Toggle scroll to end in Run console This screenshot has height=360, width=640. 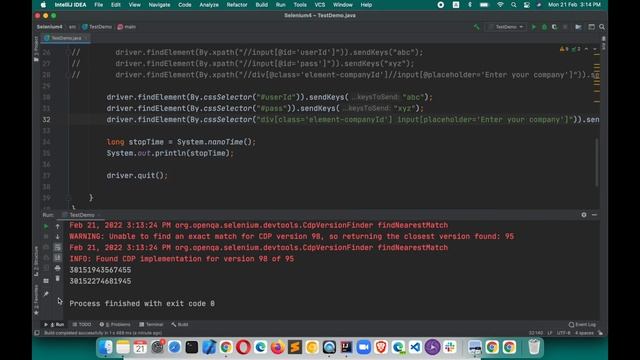(x=58, y=258)
